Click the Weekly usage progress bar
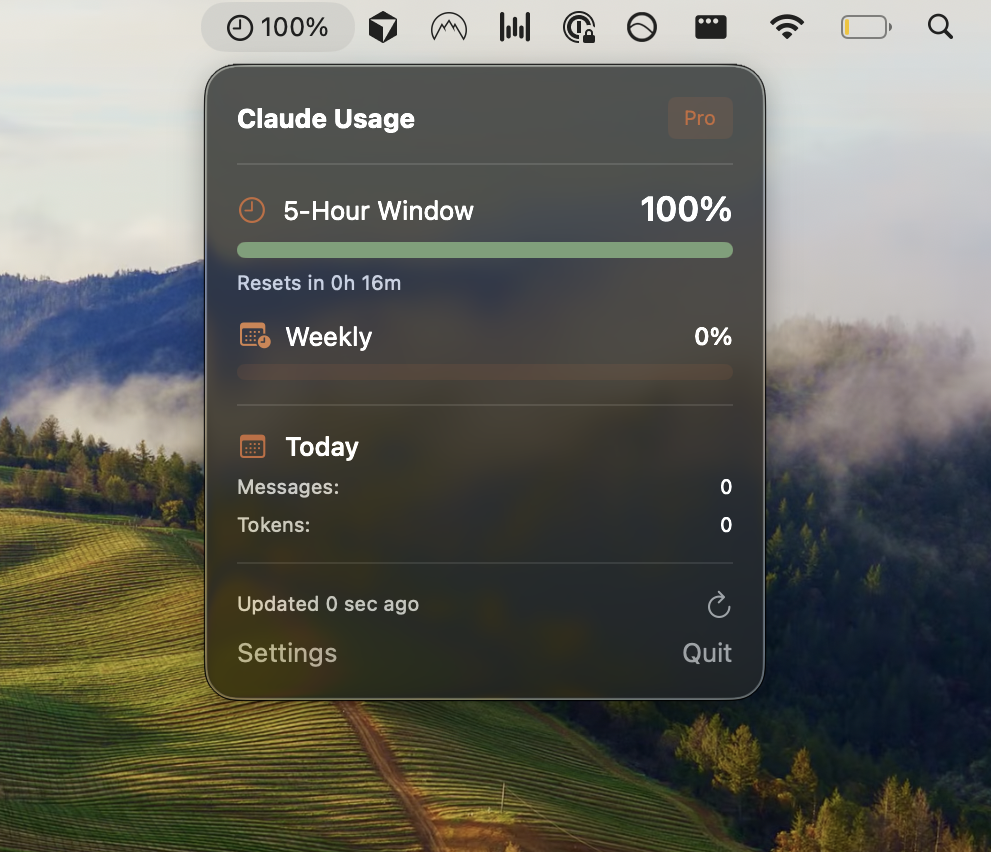Image resolution: width=991 pixels, height=852 pixels. pyautogui.click(x=485, y=372)
